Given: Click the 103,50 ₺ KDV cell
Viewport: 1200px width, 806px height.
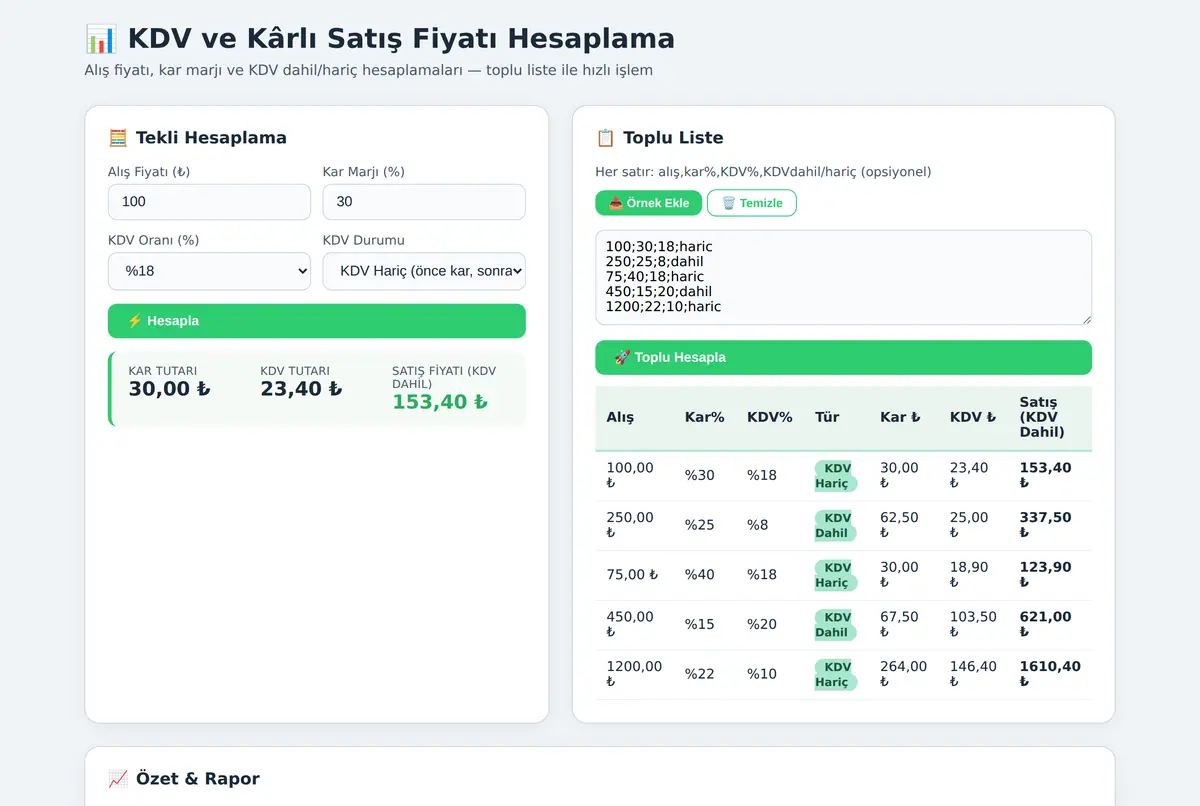Looking at the screenshot, I should [973, 624].
